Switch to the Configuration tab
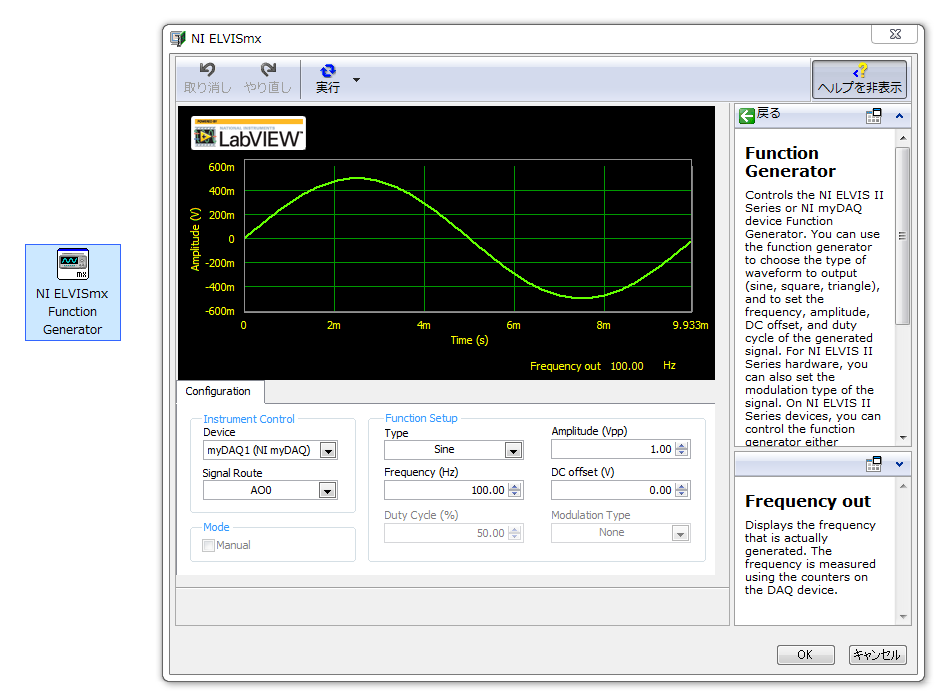 click(218, 391)
